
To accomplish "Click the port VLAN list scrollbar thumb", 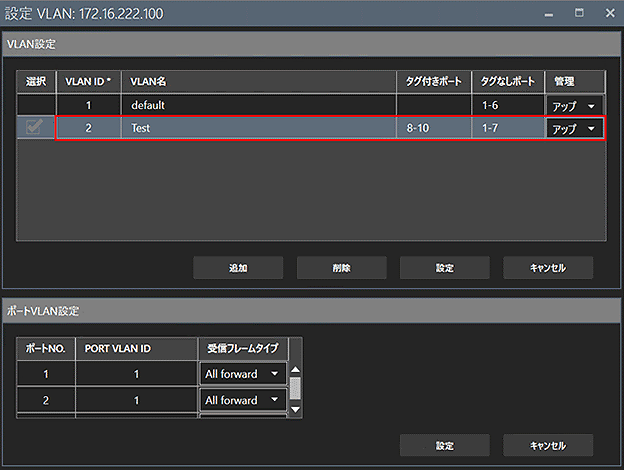I will (295, 388).
